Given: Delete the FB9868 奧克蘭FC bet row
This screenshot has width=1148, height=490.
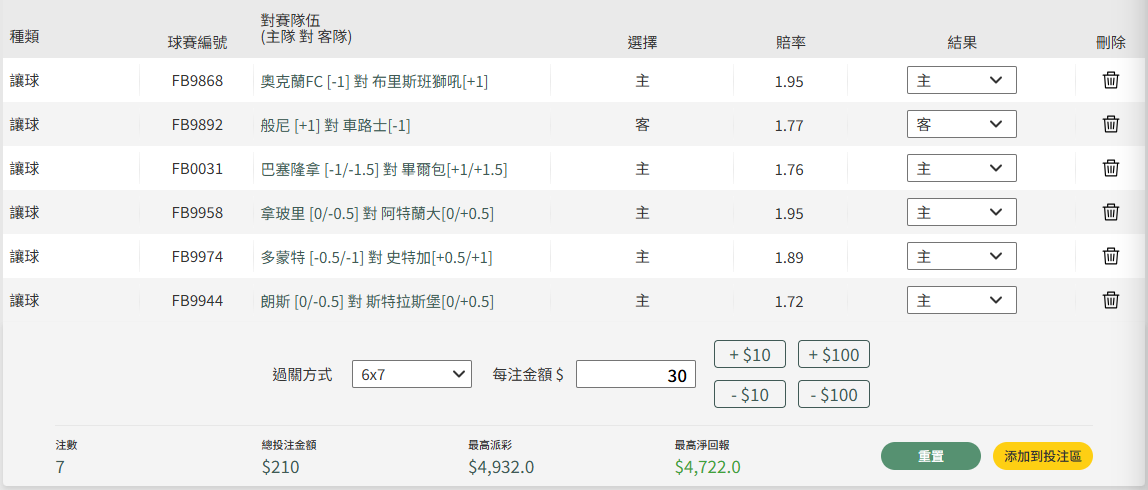Looking at the screenshot, I should click(x=1110, y=81).
